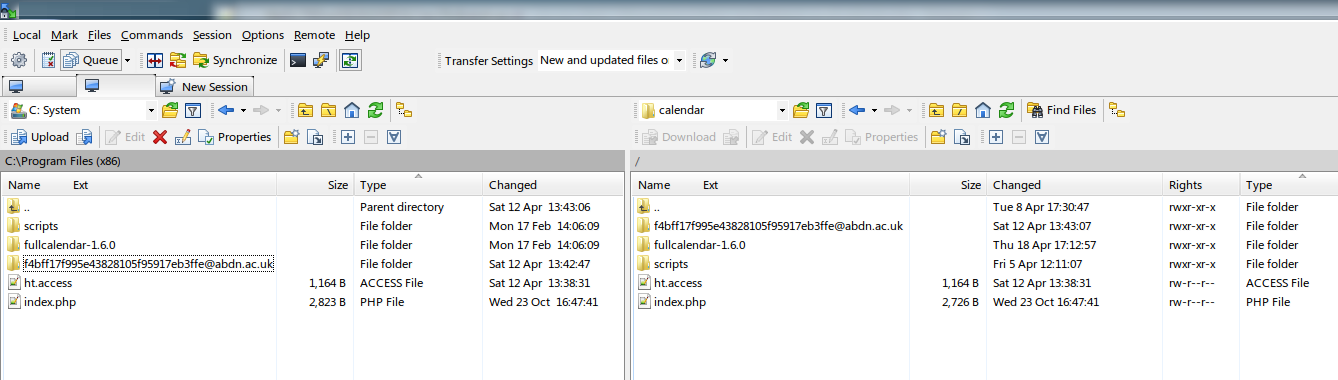Select all files in local panel plus icon

click(x=348, y=137)
